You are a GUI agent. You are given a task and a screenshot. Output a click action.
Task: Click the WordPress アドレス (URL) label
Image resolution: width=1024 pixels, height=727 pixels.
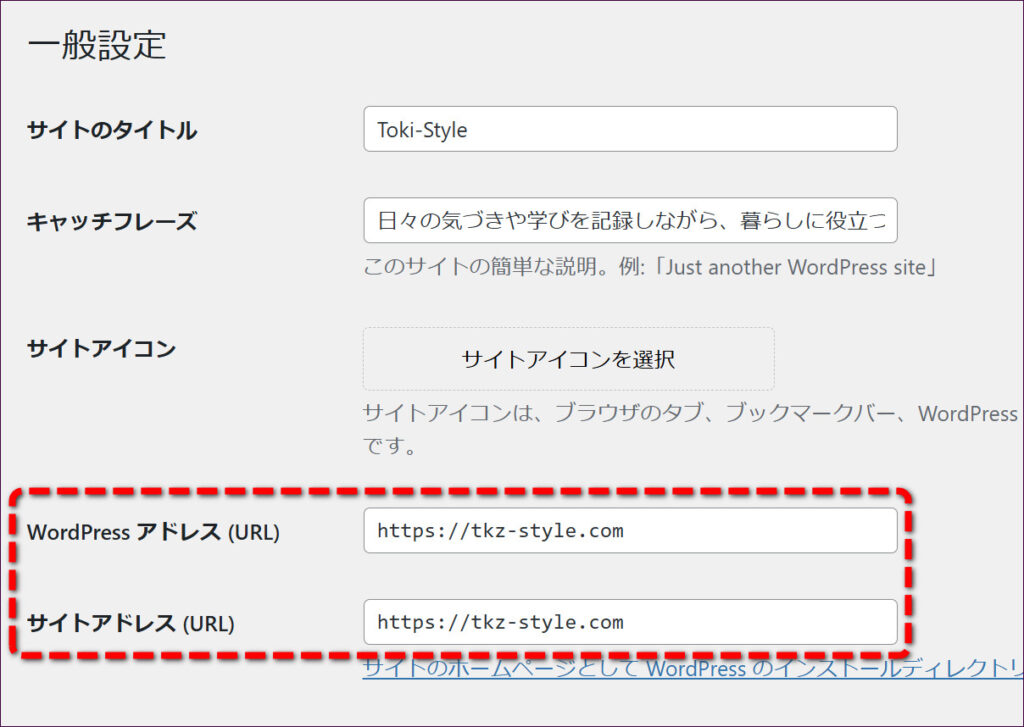pos(153,532)
